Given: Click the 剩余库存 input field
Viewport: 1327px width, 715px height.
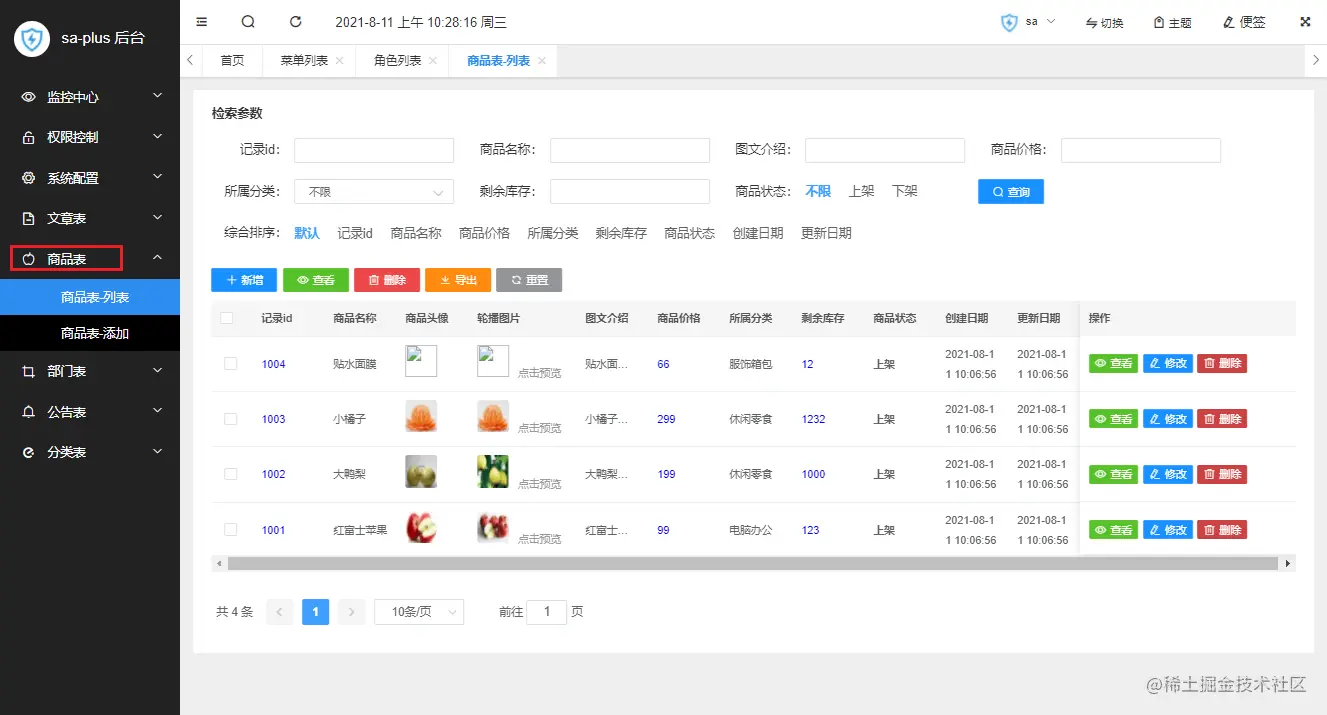Looking at the screenshot, I should (630, 191).
